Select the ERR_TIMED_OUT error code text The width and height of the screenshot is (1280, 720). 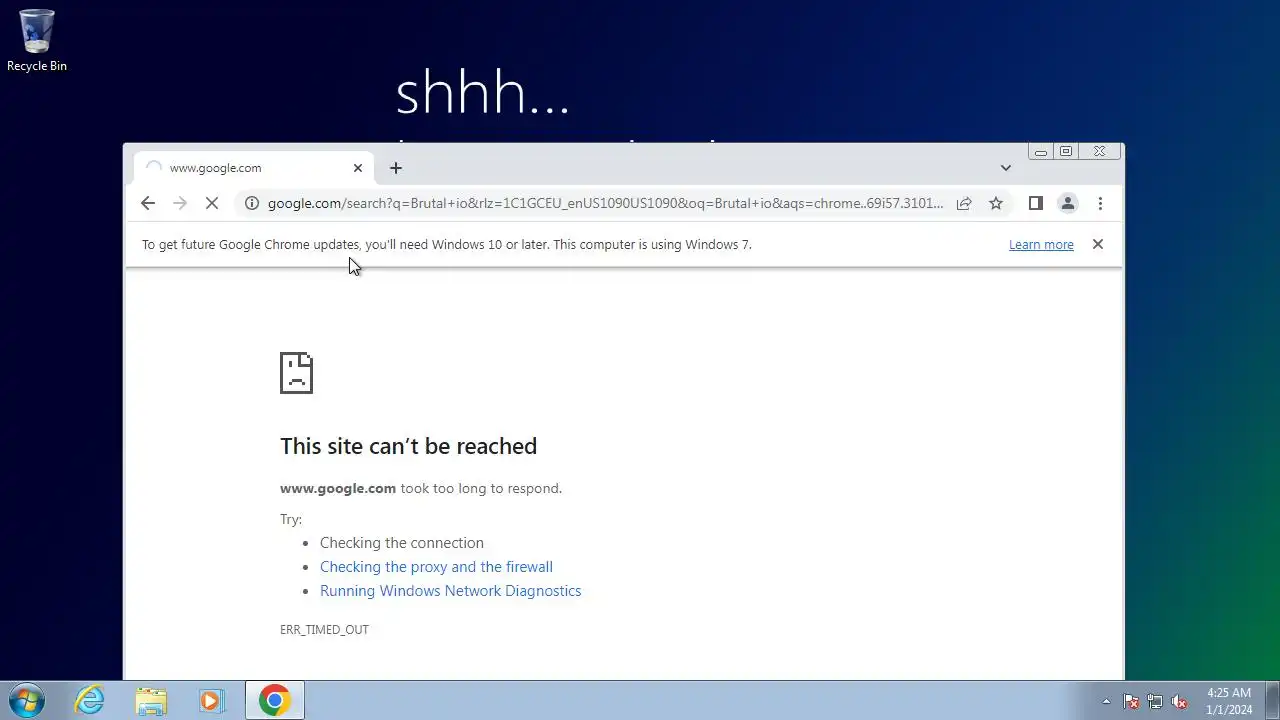point(324,630)
